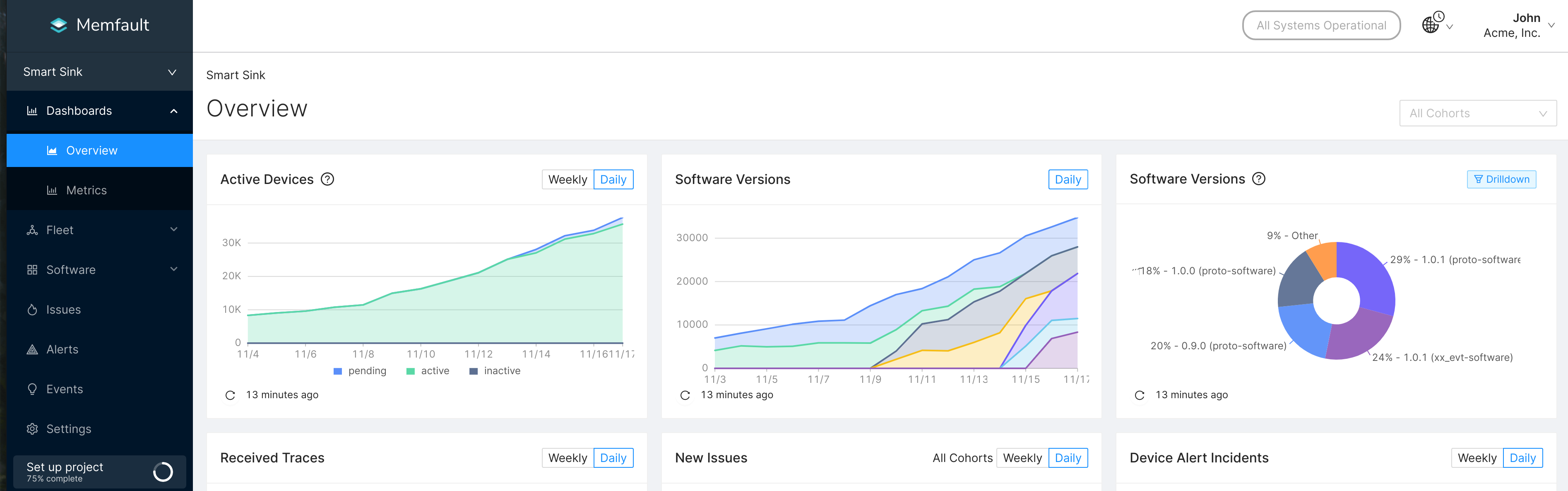Refresh the Active Devices chart
Image resolution: width=1568 pixels, height=491 pixels.
[229, 395]
